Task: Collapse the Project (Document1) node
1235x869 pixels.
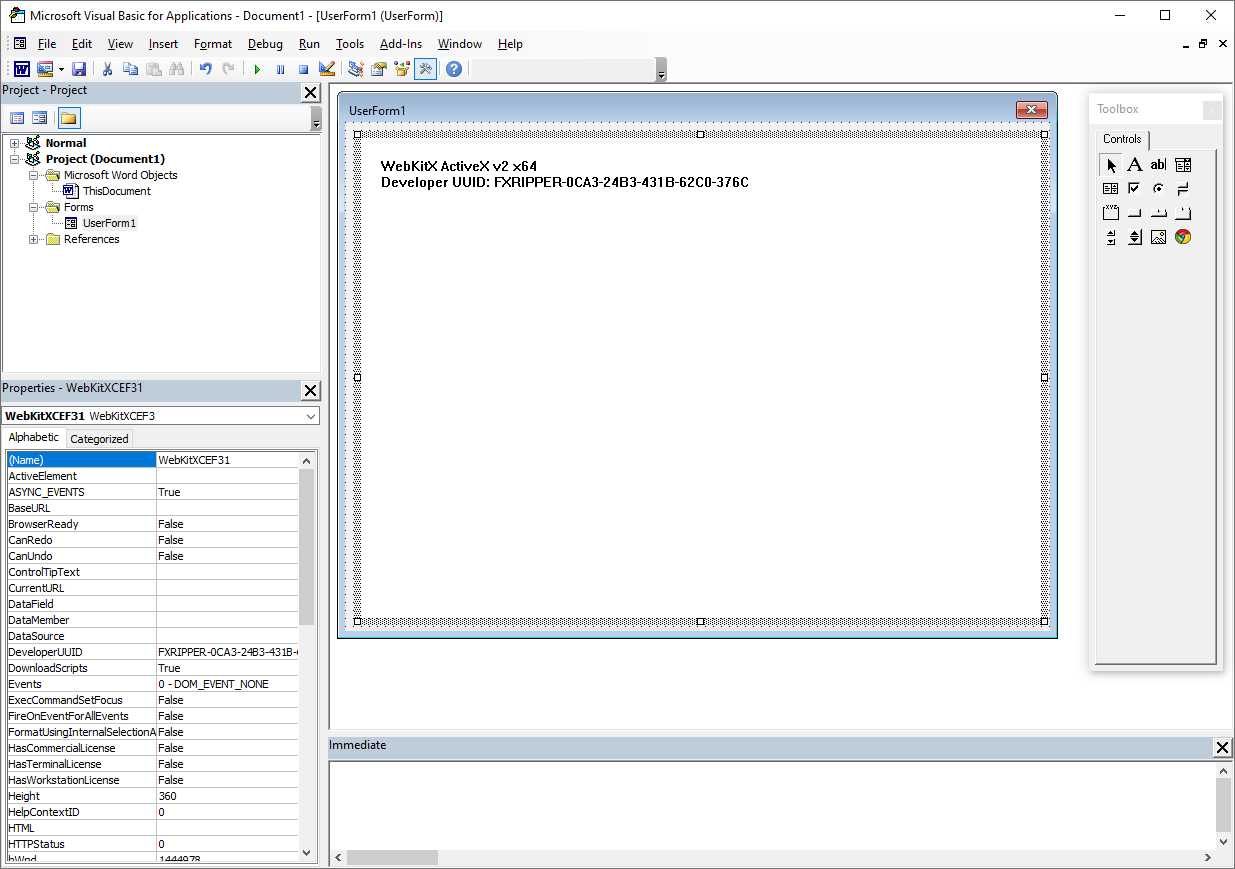Action: click(15, 159)
